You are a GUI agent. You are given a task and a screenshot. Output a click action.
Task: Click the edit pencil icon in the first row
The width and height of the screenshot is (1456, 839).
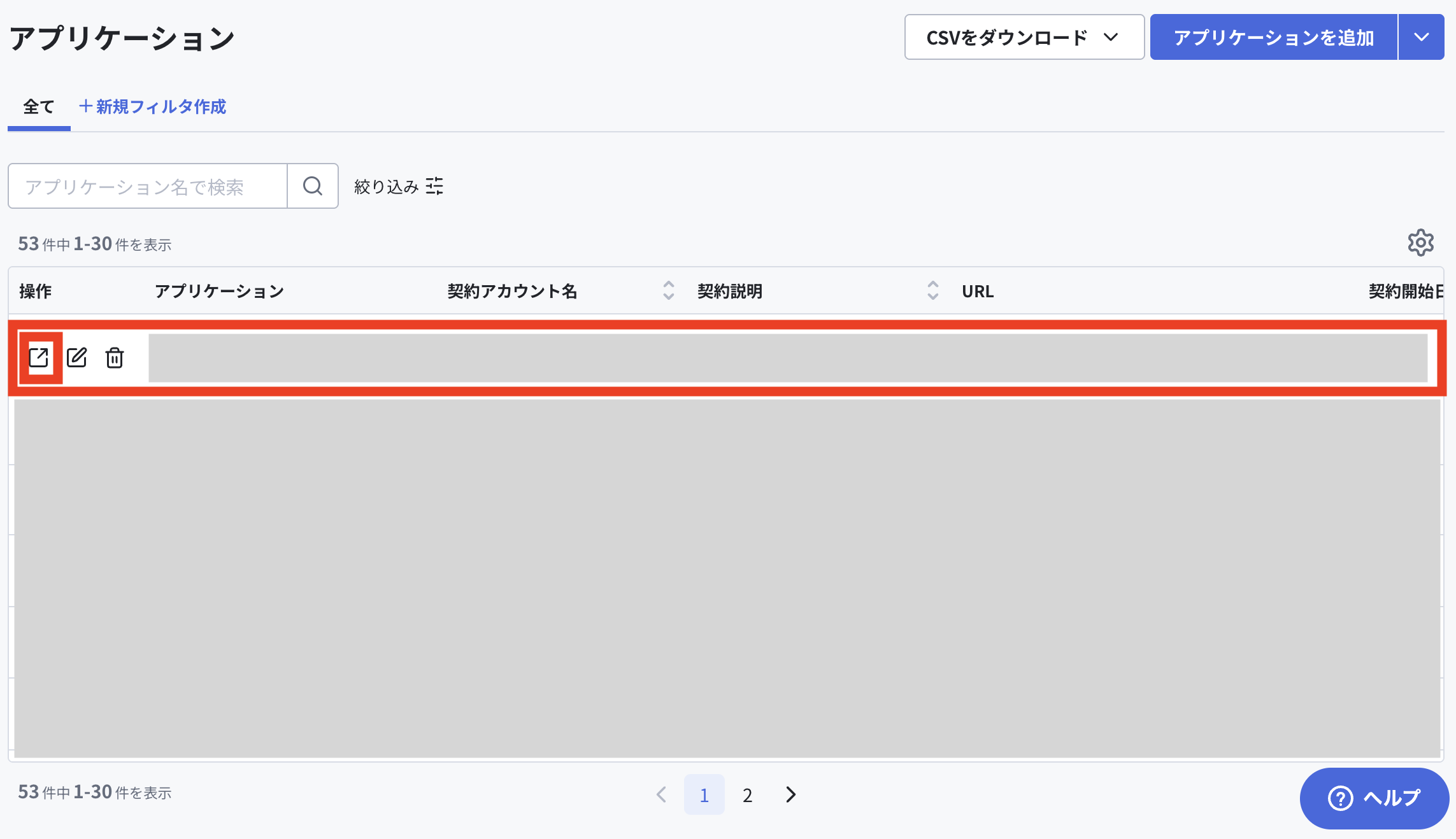77,358
